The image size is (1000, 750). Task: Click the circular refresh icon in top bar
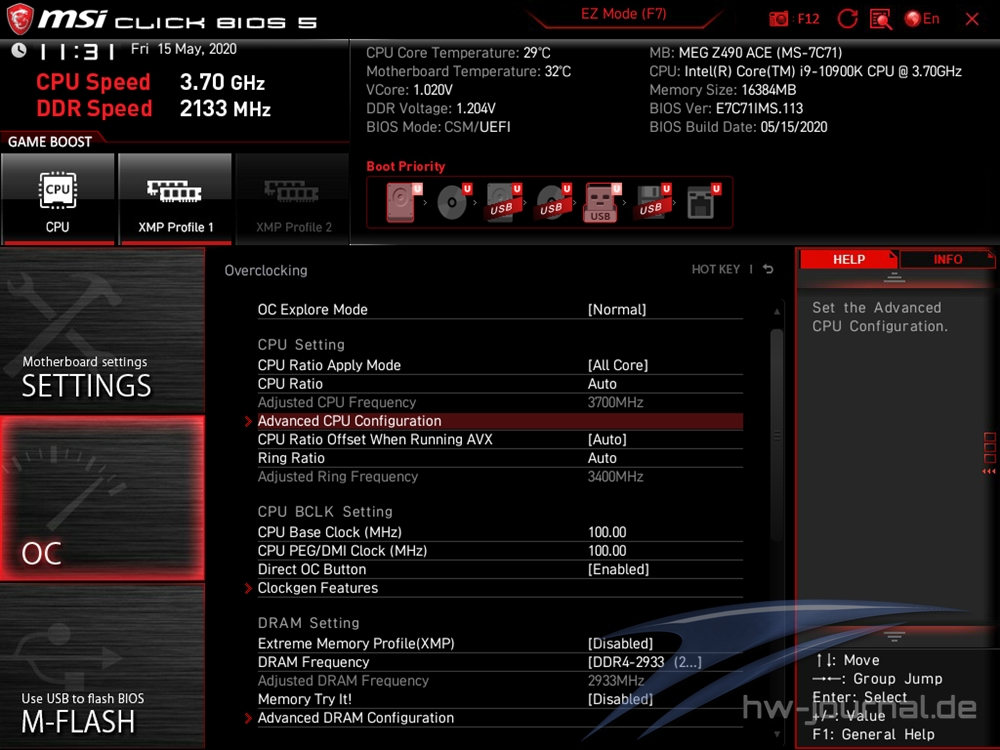[847, 18]
